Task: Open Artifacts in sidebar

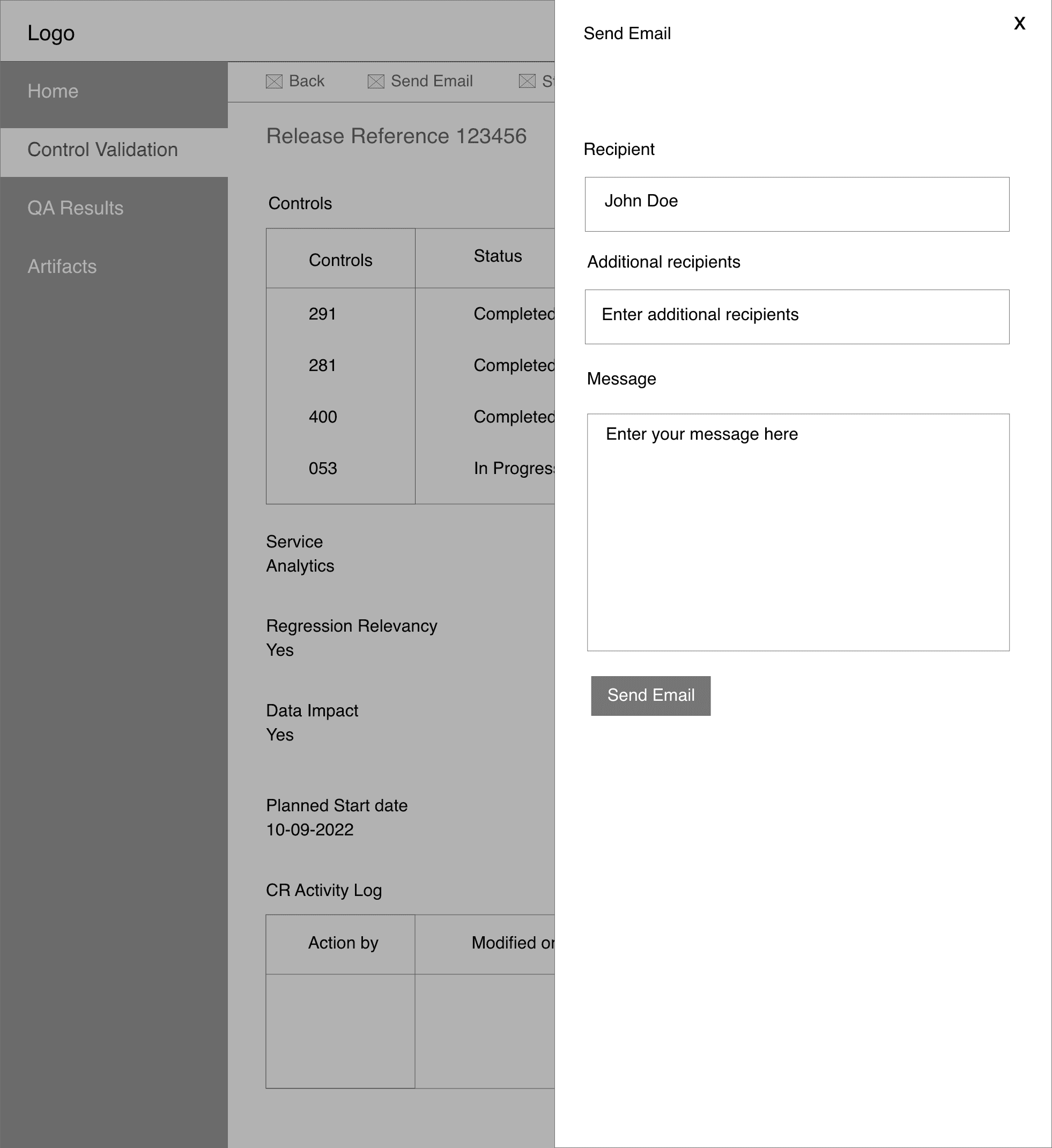Action: (x=62, y=266)
